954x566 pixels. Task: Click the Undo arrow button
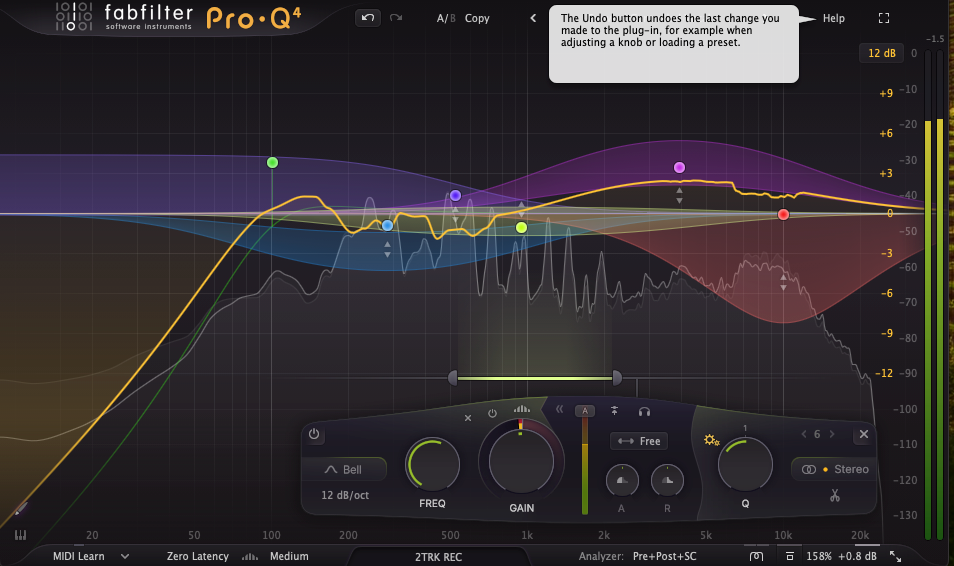pyautogui.click(x=367, y=18)
